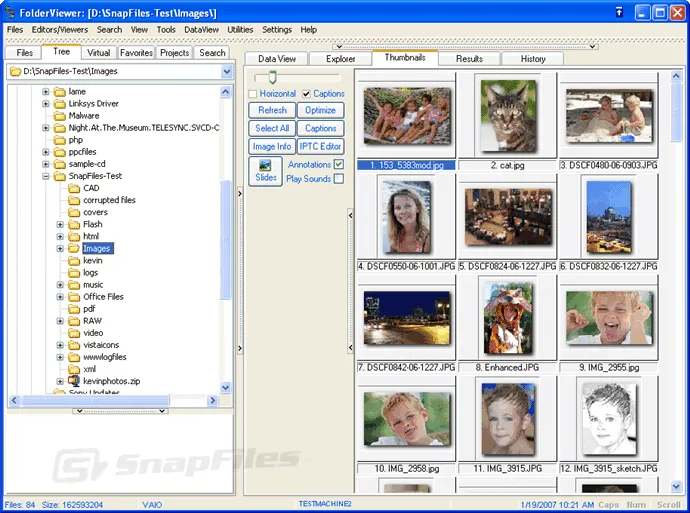The image size is (690, 513).
Task: Expand the music folder node
Action: click(60, 285)
